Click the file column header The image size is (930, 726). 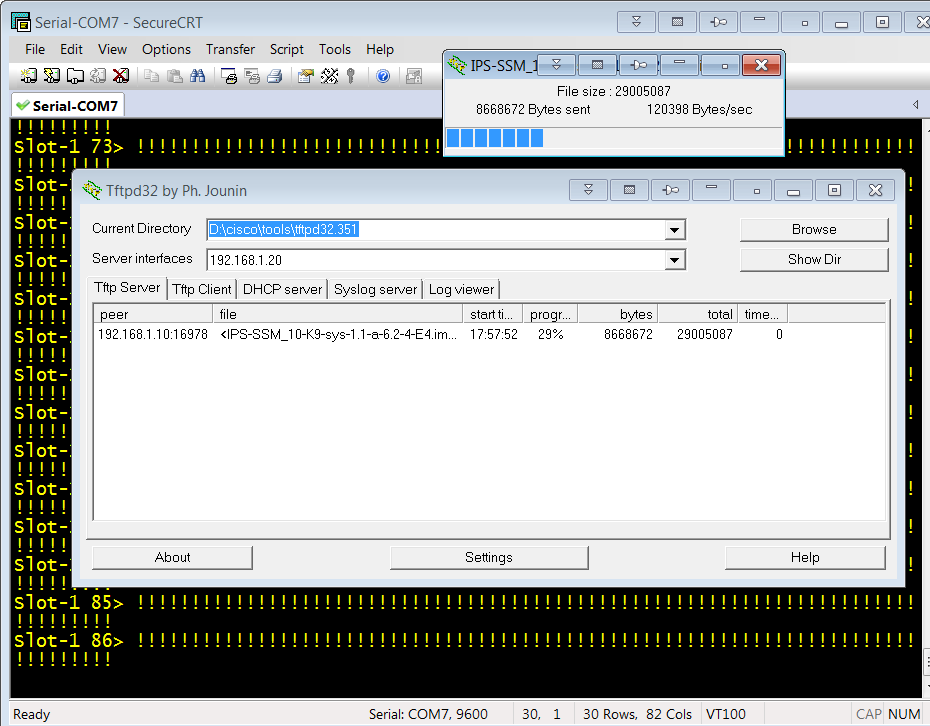337,314
